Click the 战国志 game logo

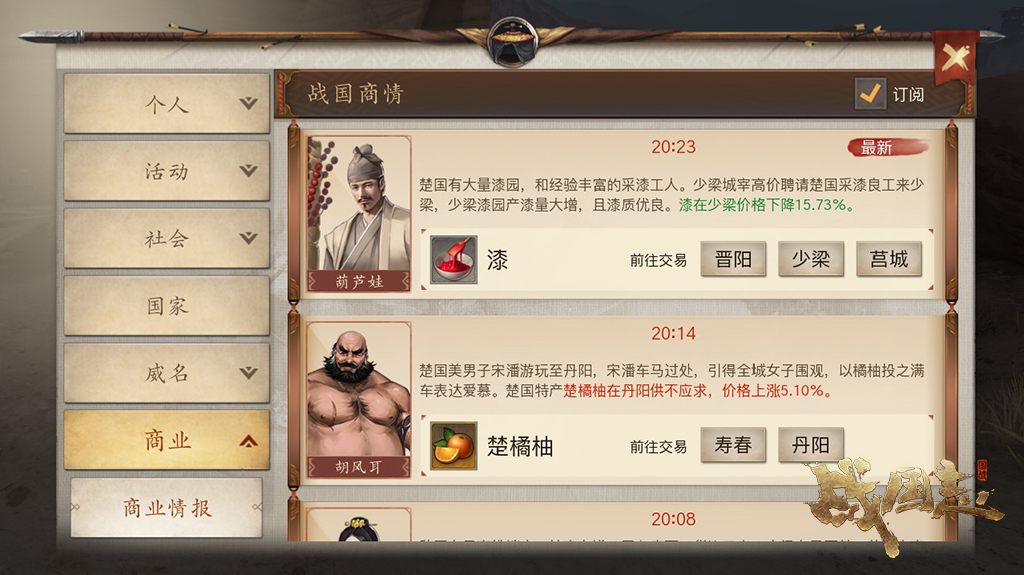pos(904,504)
